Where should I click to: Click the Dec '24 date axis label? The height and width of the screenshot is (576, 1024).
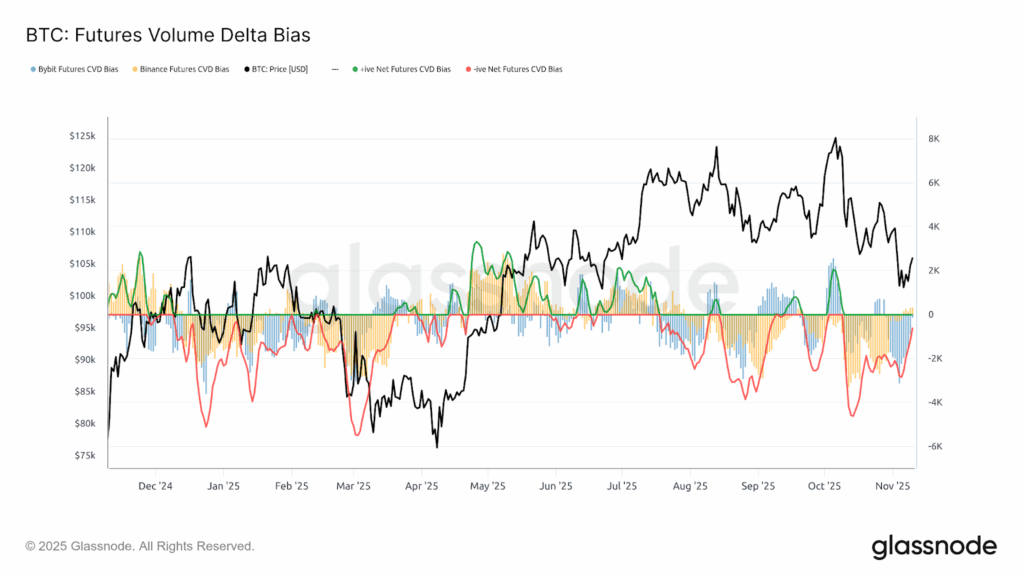[155, 486]
